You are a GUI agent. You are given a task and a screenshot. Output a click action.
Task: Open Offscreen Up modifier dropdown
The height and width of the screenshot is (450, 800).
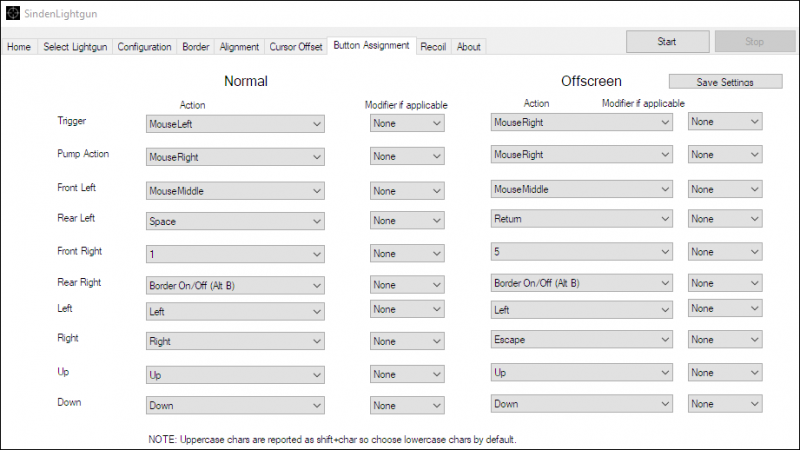click(725, 372)
